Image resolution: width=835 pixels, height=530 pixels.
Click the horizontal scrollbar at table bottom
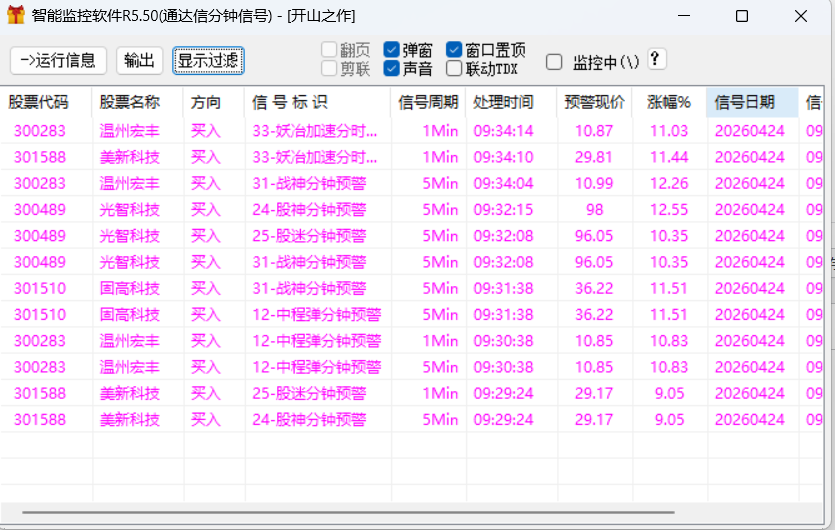tap(349, 512)
